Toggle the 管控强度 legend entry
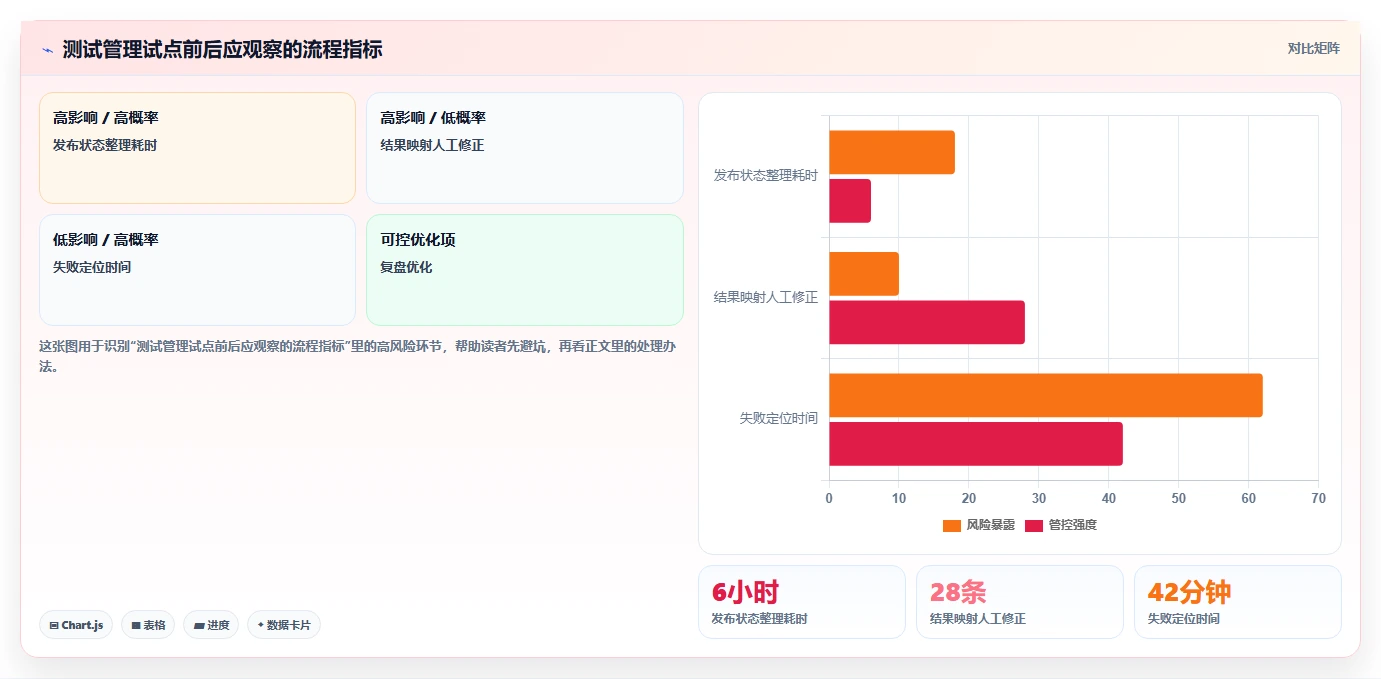This screenshot has height=679, width=1381. (1061, 525)
